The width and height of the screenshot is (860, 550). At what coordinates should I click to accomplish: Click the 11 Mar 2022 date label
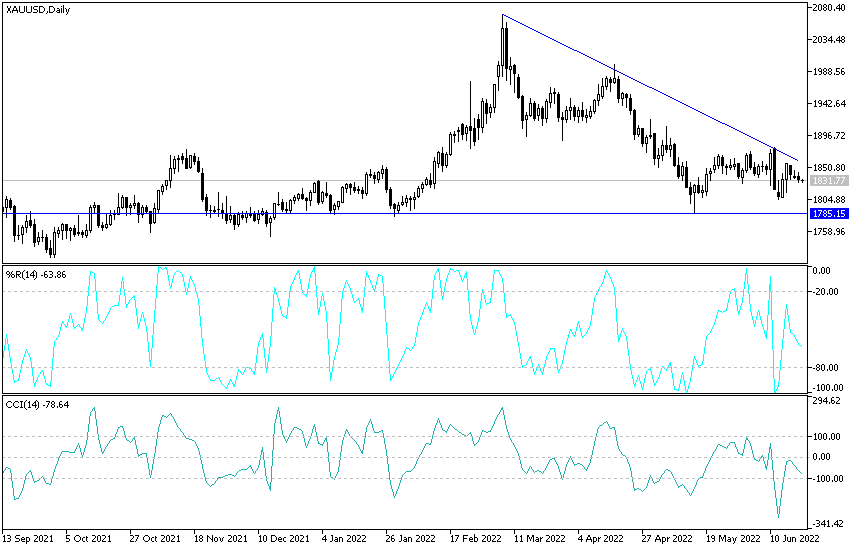(540, 538)
